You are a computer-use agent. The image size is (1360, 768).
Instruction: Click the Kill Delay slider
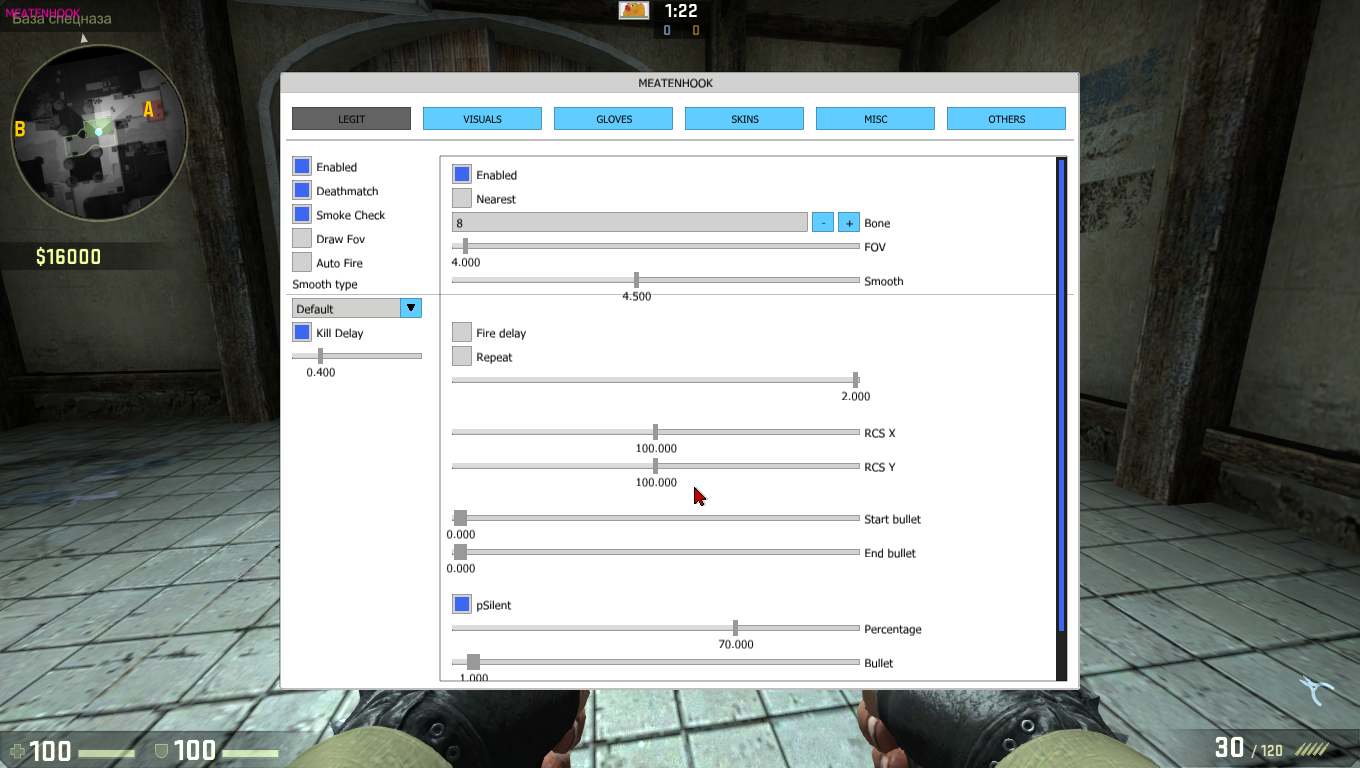click(357, 356)
